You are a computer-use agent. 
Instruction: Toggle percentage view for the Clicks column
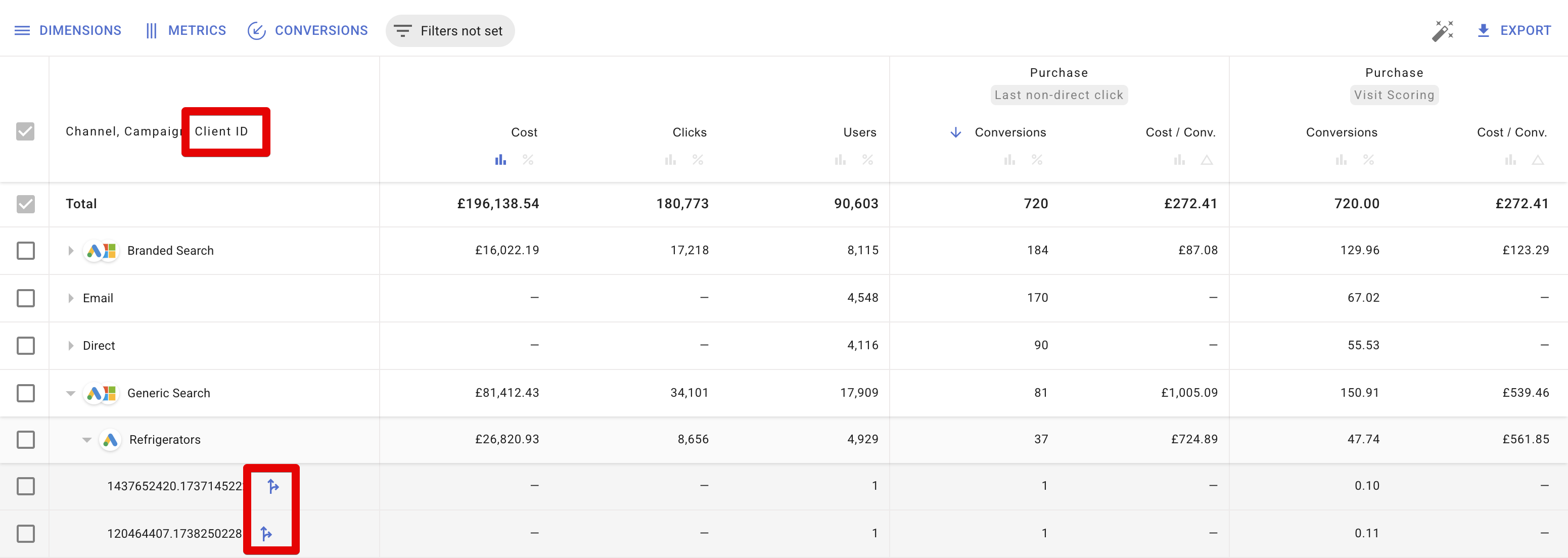pyautogui.click(x=698, y=160)
